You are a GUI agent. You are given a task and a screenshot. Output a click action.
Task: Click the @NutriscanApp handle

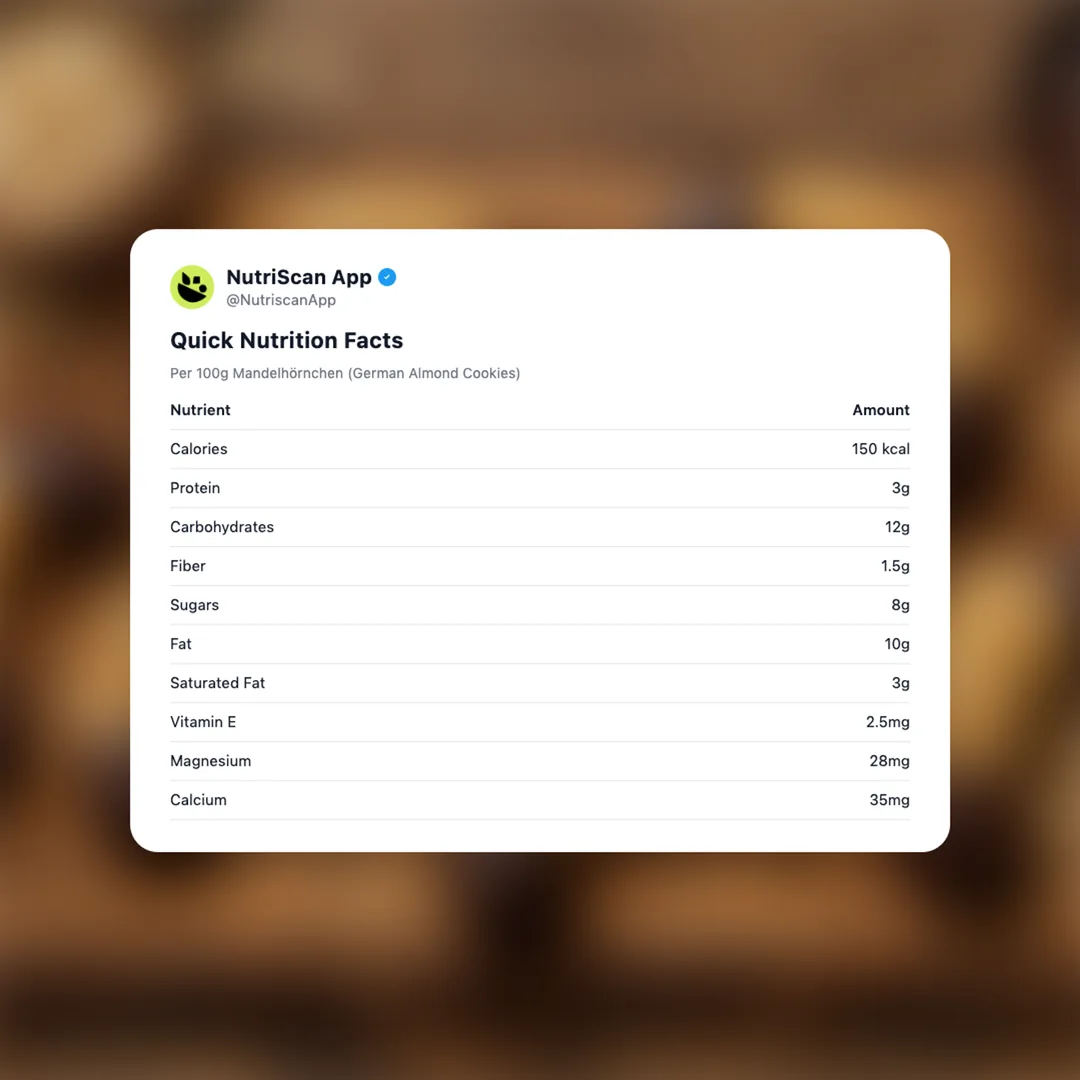point(281,300)
